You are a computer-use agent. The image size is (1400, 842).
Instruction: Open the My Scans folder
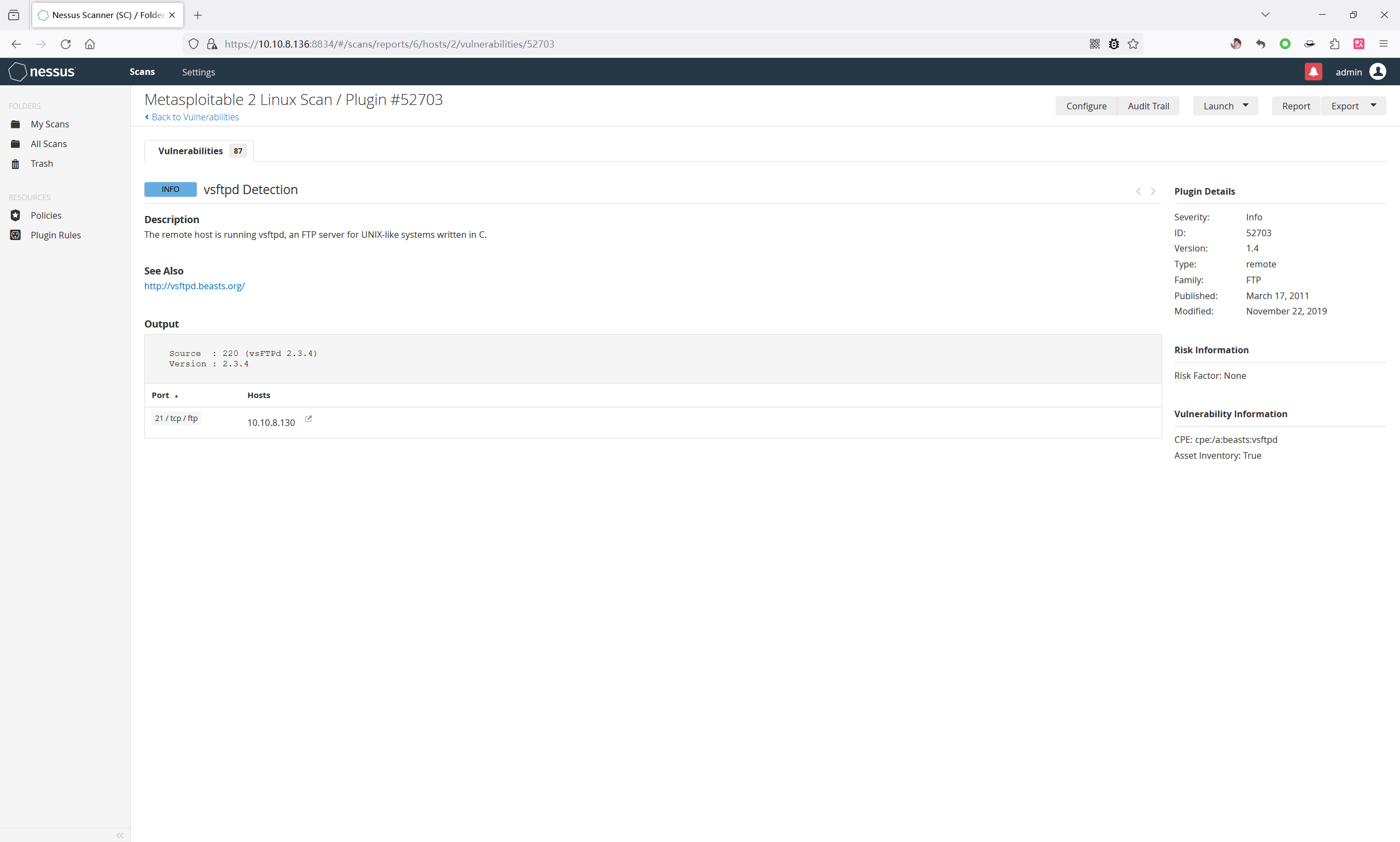pos(50,124)
